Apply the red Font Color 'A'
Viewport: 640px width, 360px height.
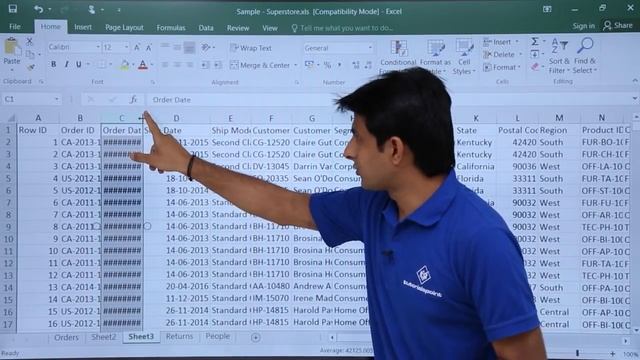142,65
